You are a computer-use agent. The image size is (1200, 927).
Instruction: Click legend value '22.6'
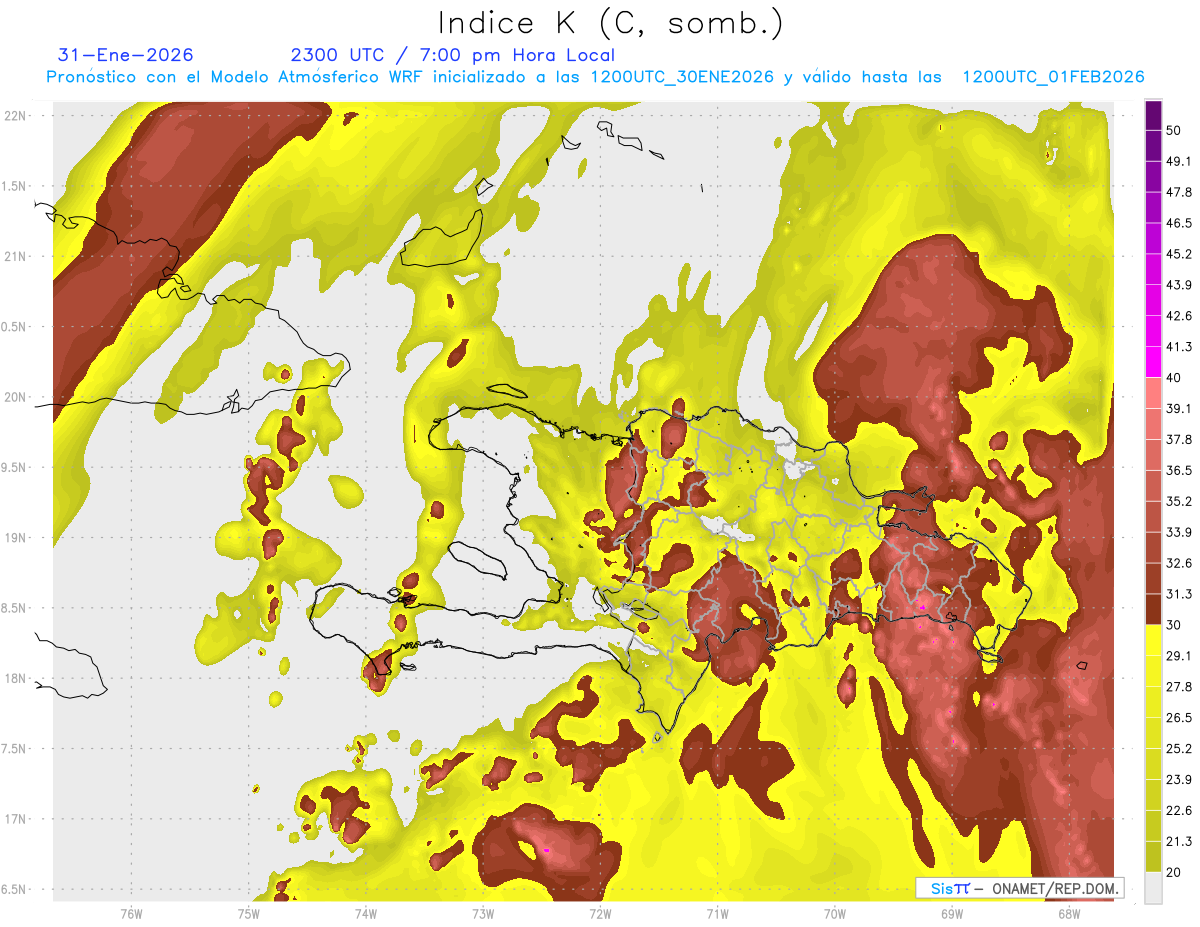point(1178,811)
